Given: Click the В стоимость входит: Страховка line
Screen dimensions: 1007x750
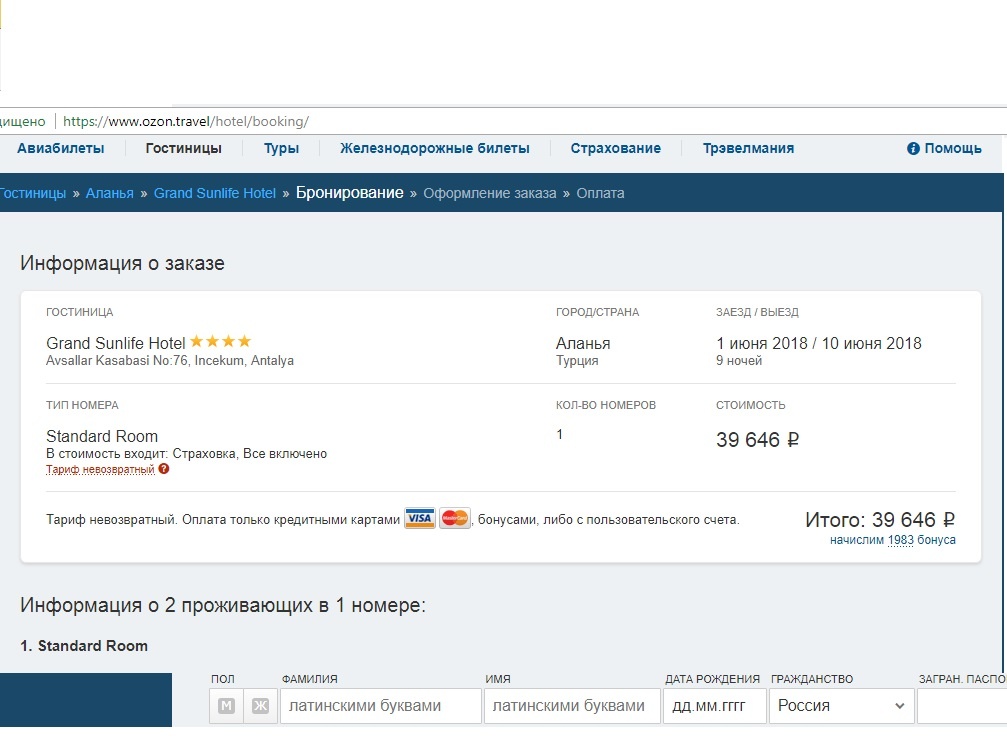Looking at the screenshot, I should coord(186,454).
